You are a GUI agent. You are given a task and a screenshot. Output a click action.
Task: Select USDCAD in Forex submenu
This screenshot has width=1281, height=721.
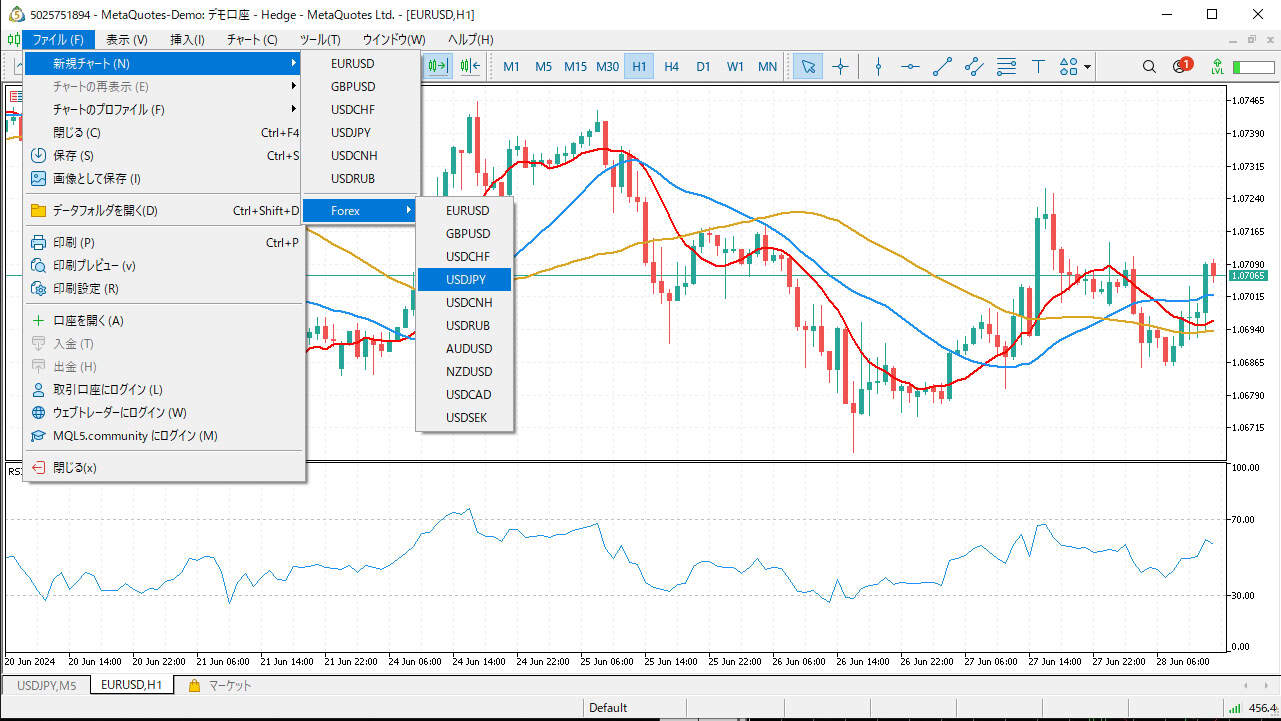[x=465, y=394]
